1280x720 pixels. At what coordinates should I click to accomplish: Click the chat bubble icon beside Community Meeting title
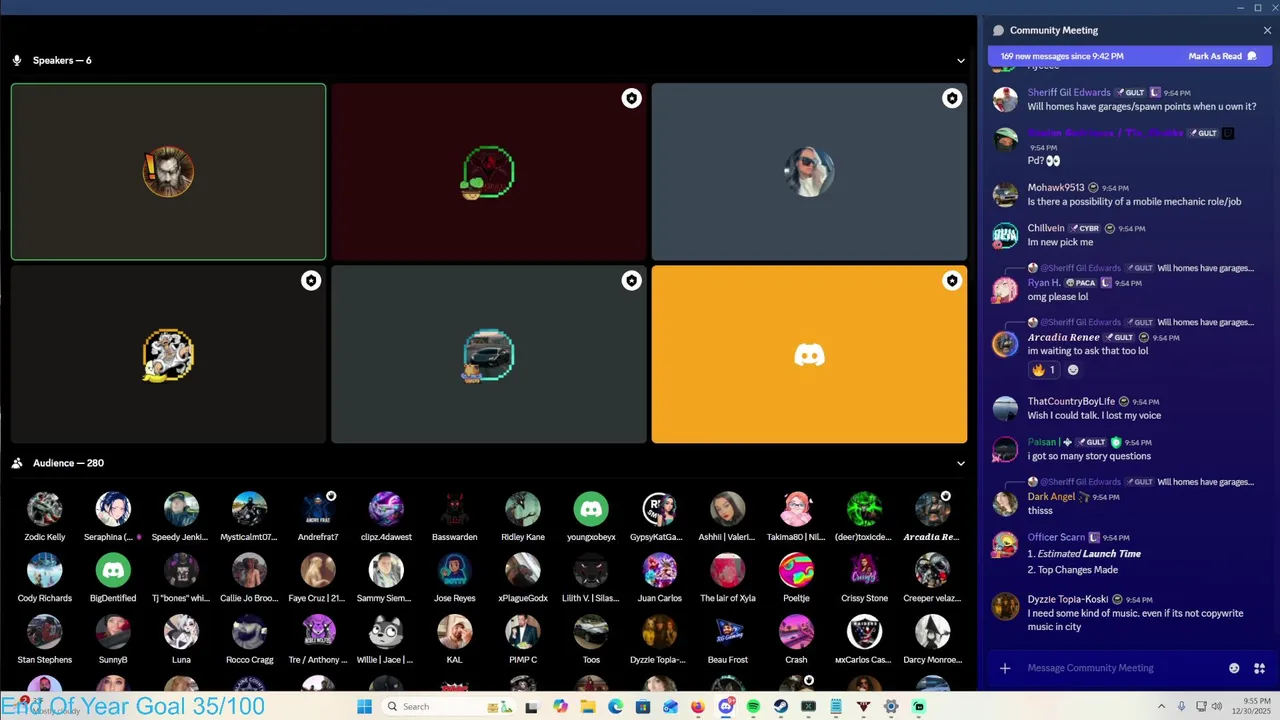pos(998,30)
